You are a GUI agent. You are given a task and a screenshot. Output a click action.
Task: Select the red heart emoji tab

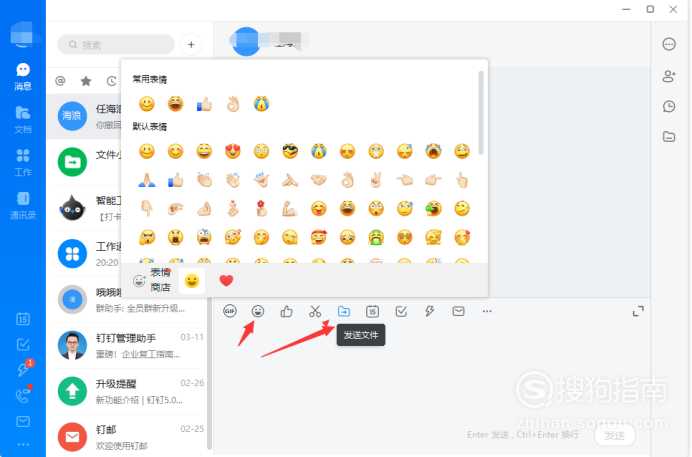[226, 281]
